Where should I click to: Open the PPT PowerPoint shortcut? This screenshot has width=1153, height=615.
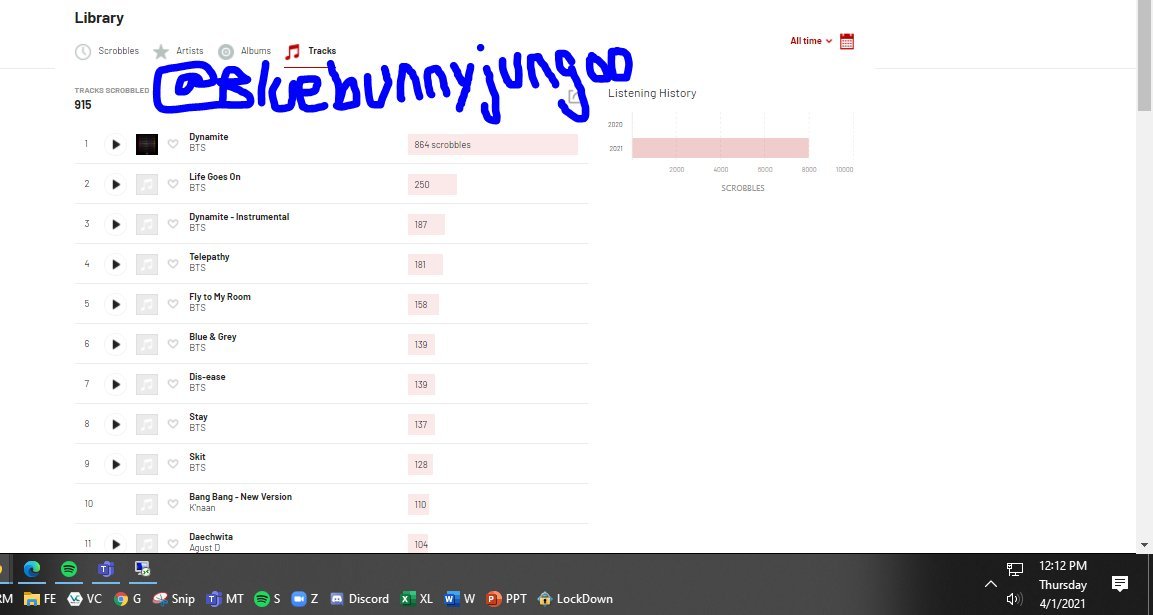tap(507, 599)
